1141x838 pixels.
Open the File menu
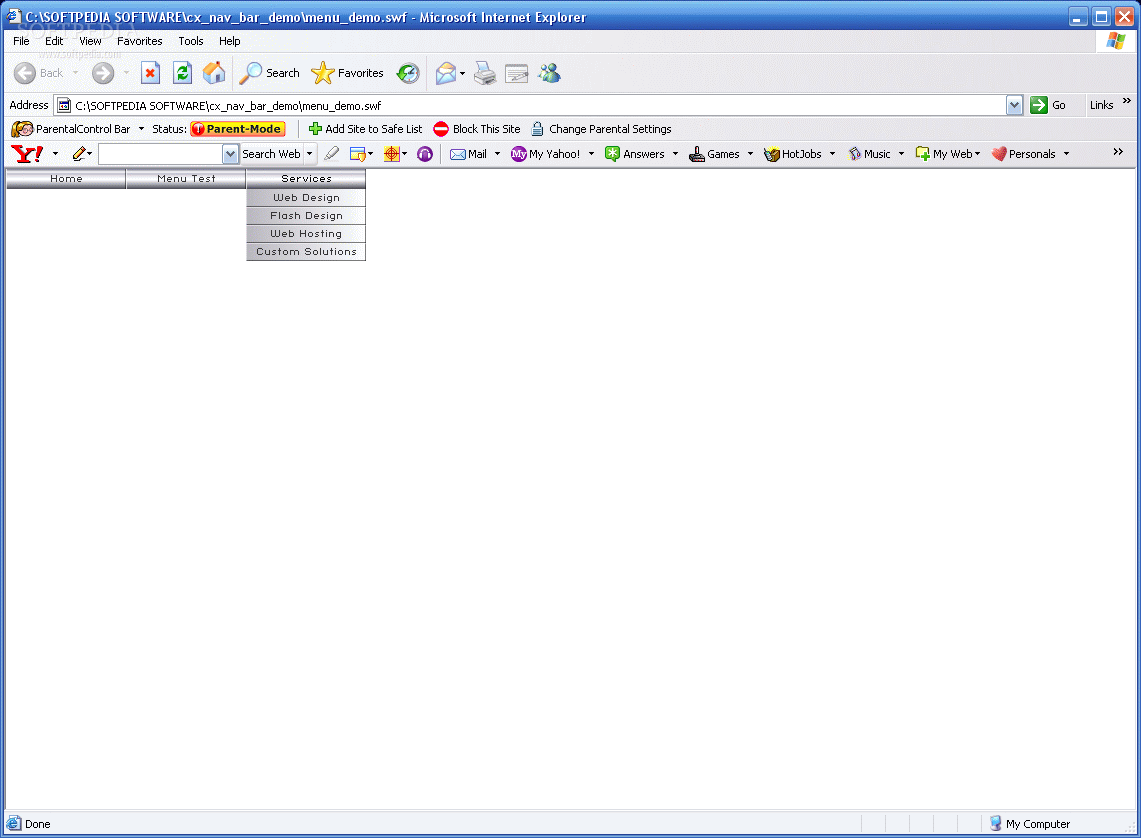tap(21, 41)
